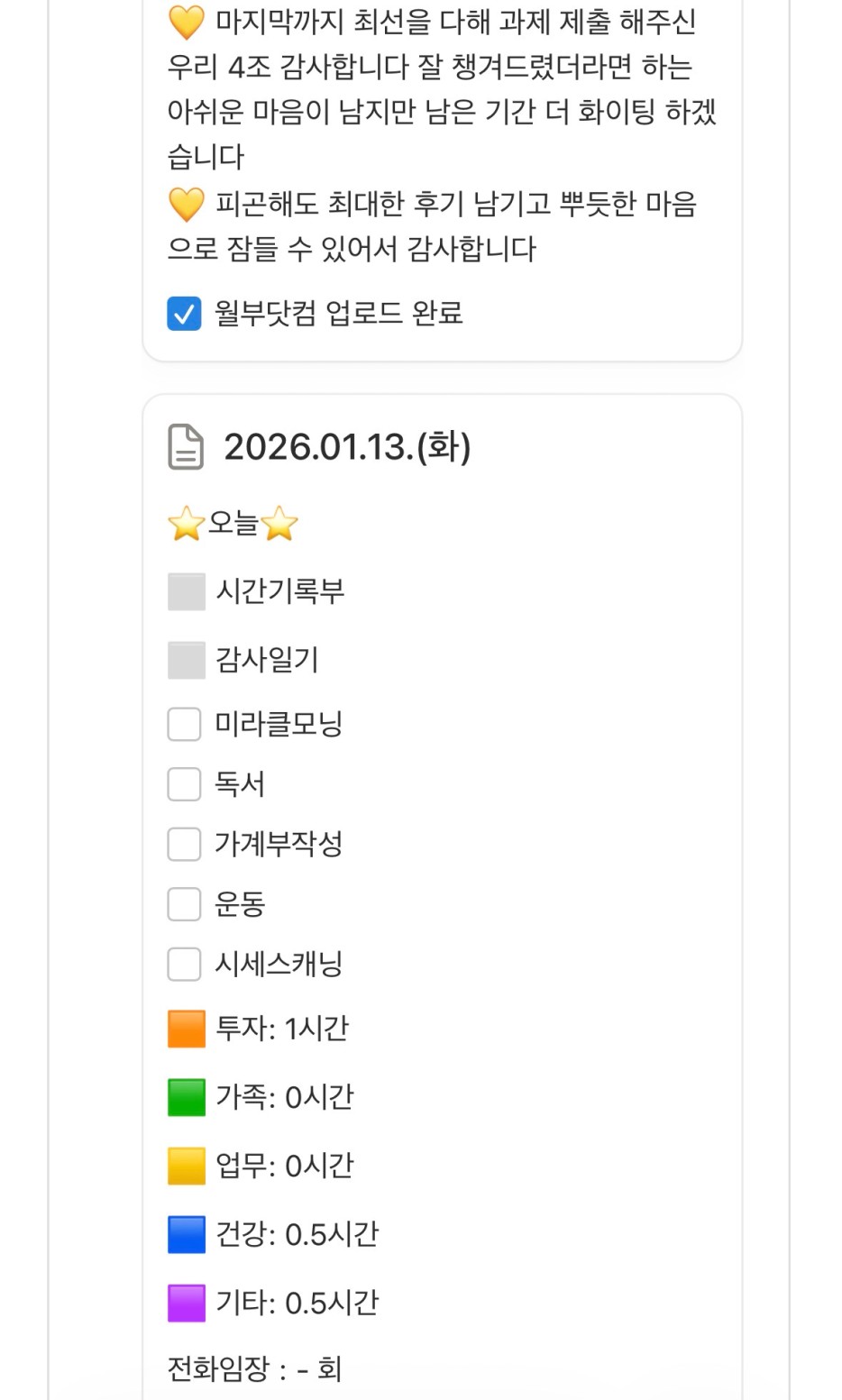Click the first star before 오늘
The image size is (842, 1400).
[186, 524]
